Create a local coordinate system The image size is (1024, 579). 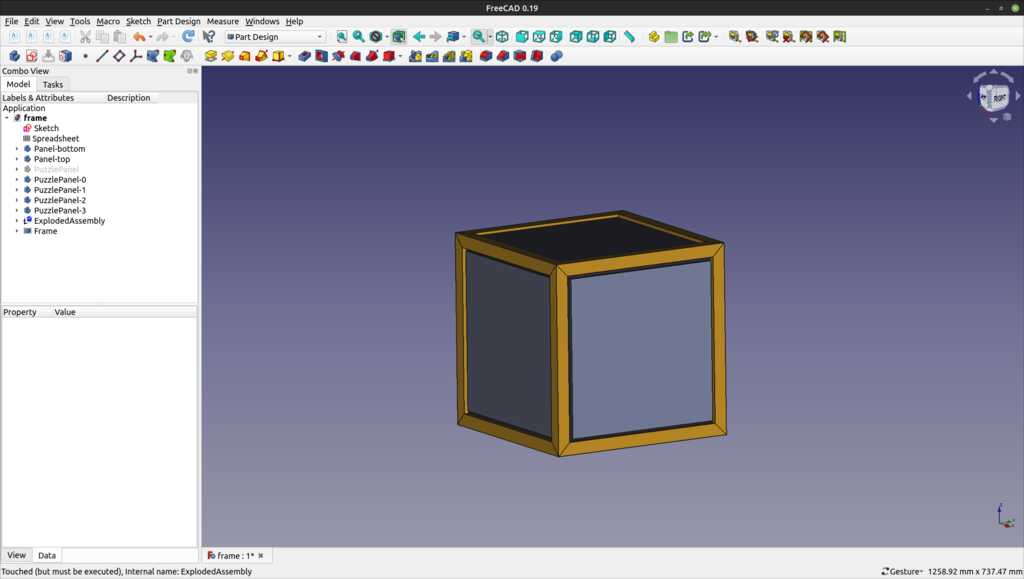click(136, 56)
